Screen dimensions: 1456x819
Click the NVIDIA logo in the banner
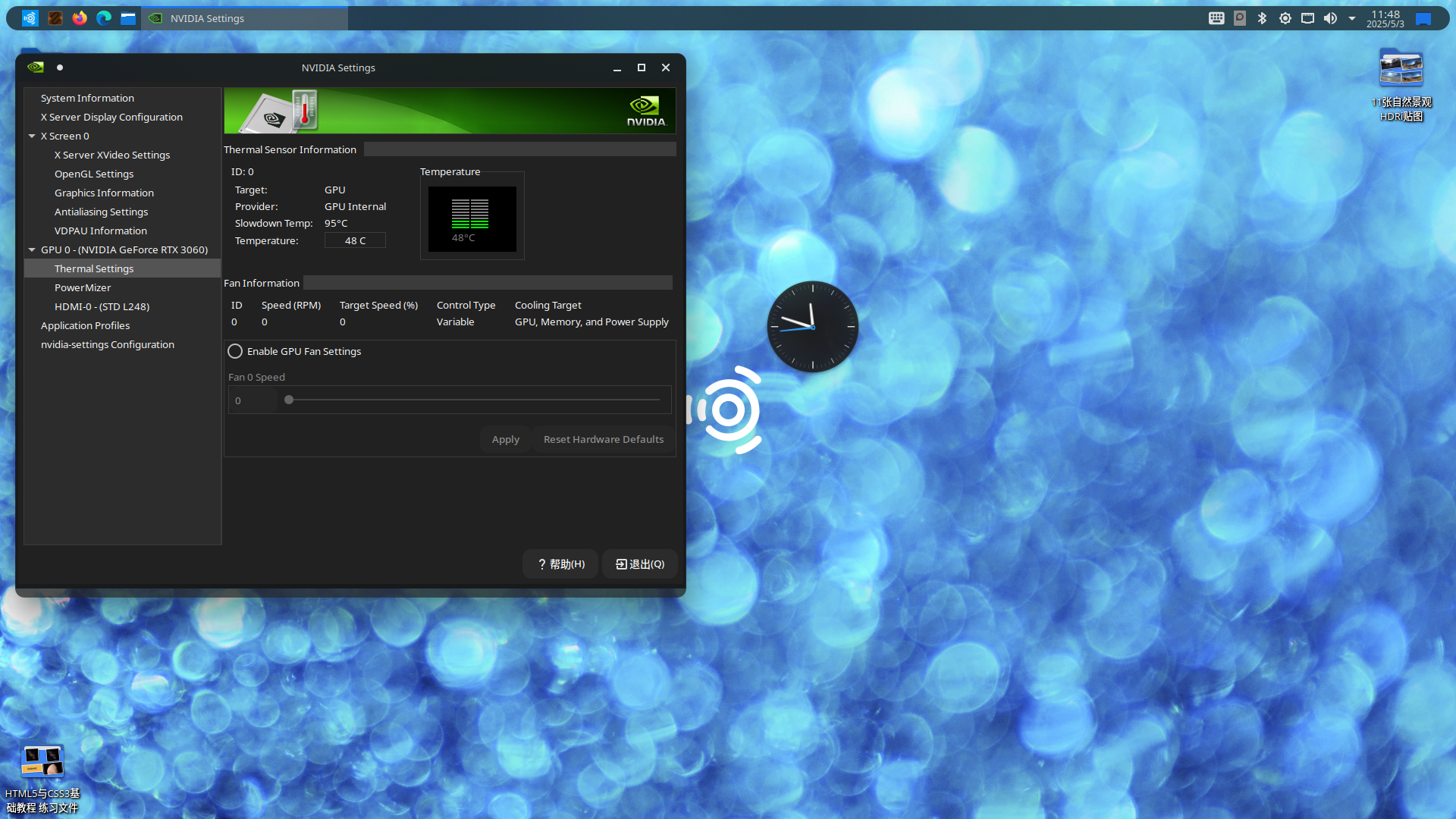(x=646, y=111)
